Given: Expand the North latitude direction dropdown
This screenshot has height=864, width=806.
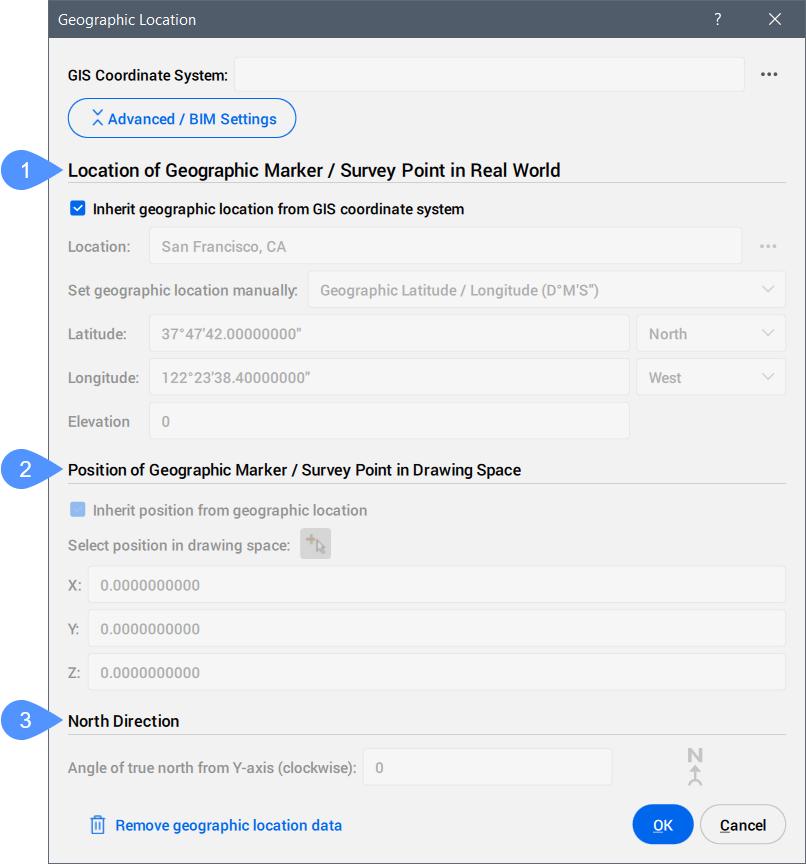Looking at the screenshot, I should (x=710, y=334).
